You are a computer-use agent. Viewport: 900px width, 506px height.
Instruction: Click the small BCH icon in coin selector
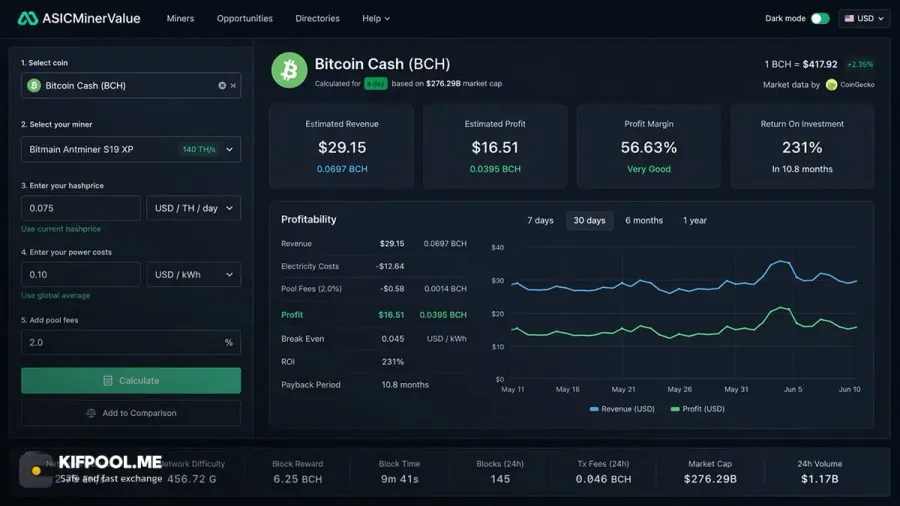tap(34, 85)
